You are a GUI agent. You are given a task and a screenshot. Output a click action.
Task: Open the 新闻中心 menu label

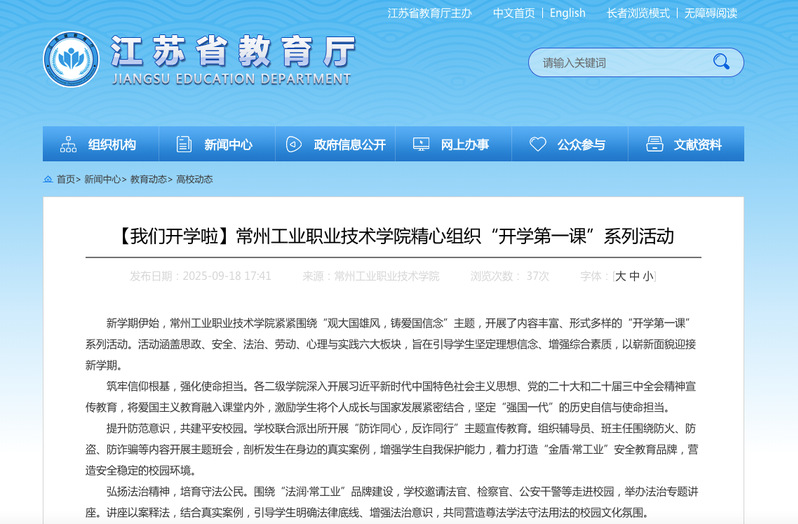[x=228, y=144]
